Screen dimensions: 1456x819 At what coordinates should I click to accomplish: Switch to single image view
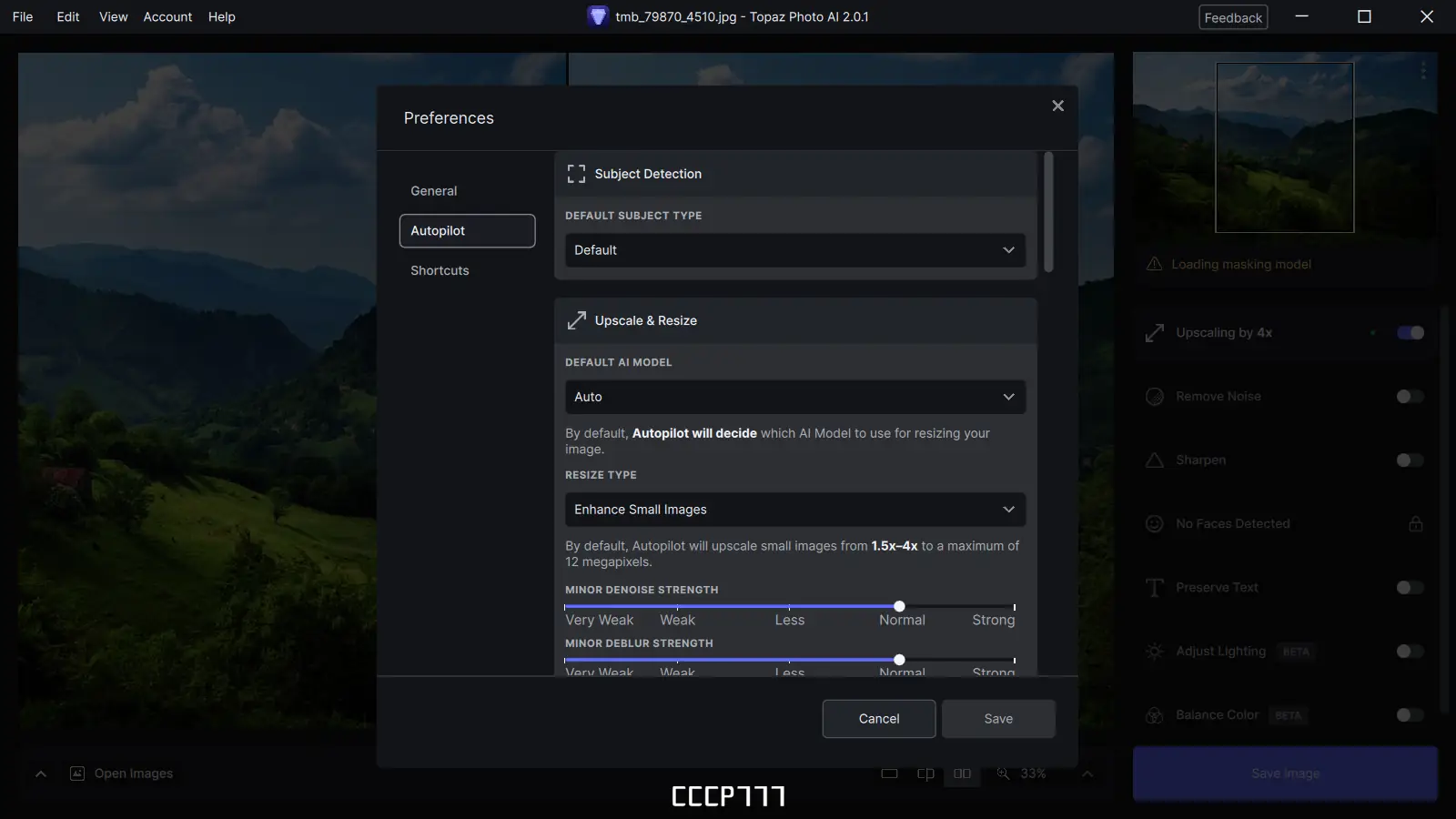[x=889, y=773]
